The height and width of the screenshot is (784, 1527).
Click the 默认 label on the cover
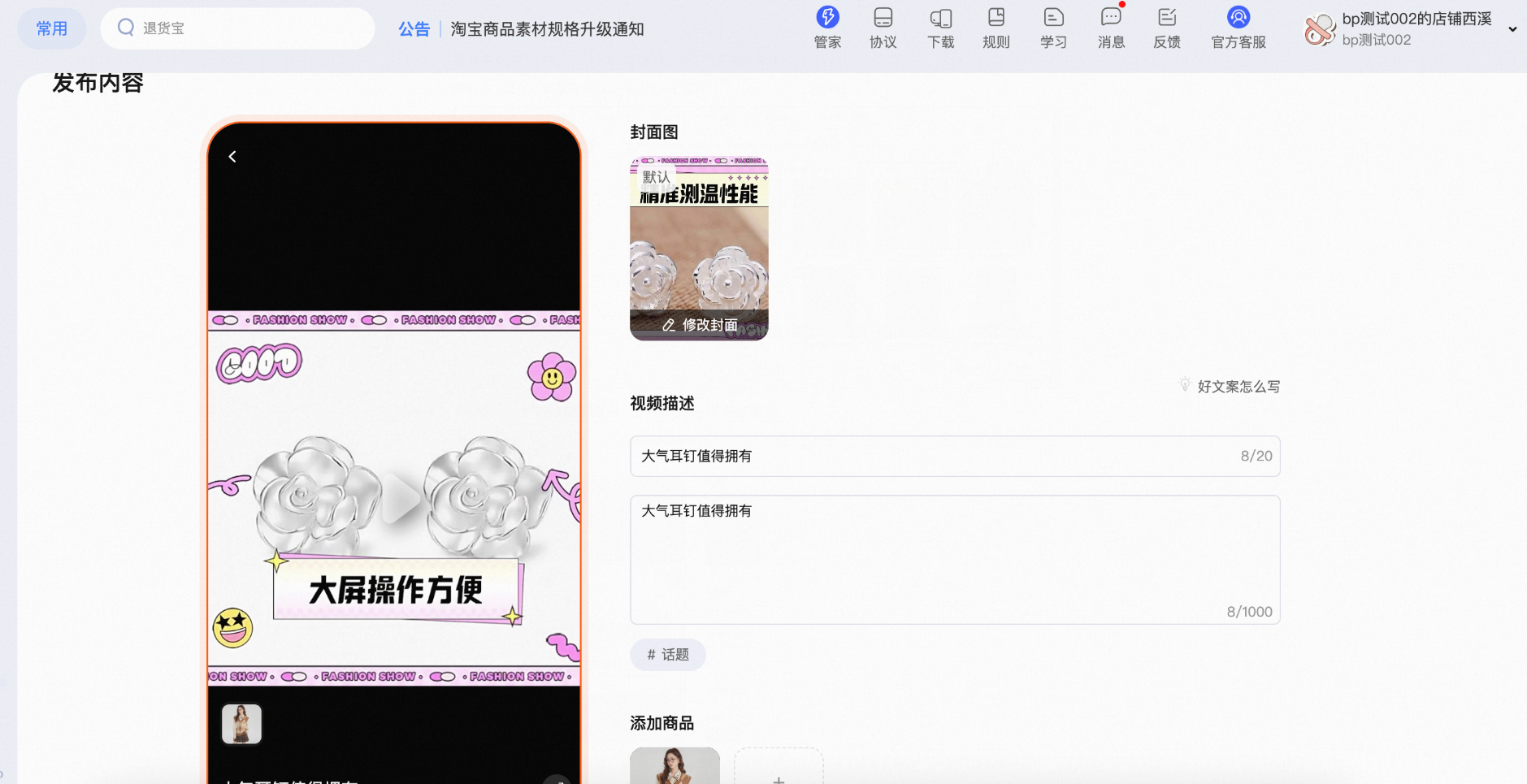click(656, 176)
